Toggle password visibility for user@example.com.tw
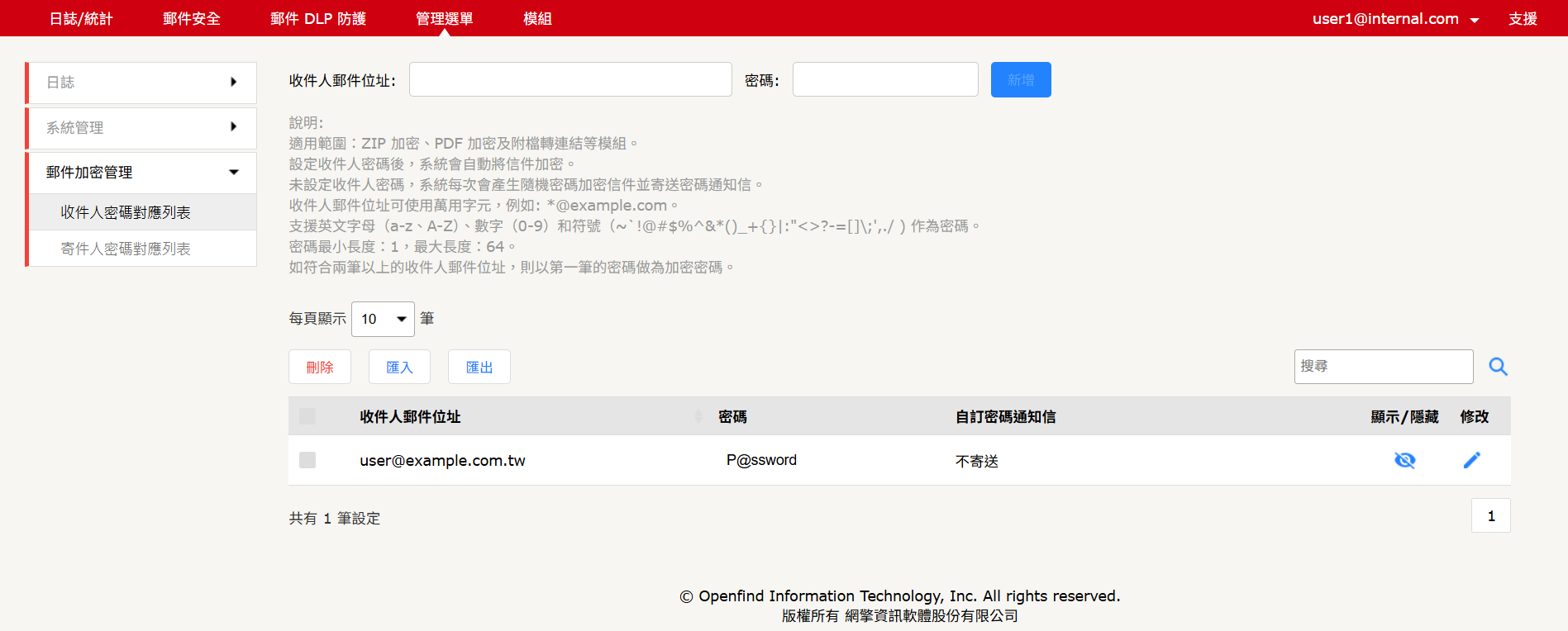The width and height of the screenshot is (1568, 631). pyautogui.click(x=1404, y=460)
